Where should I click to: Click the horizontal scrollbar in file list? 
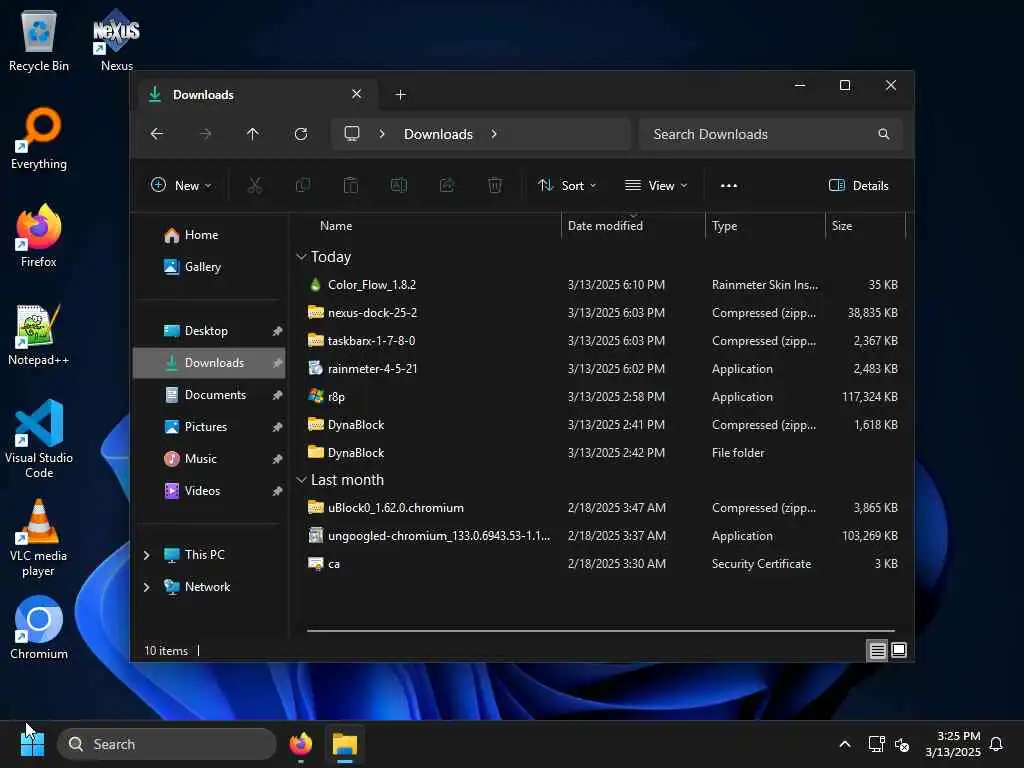point(601,632)
